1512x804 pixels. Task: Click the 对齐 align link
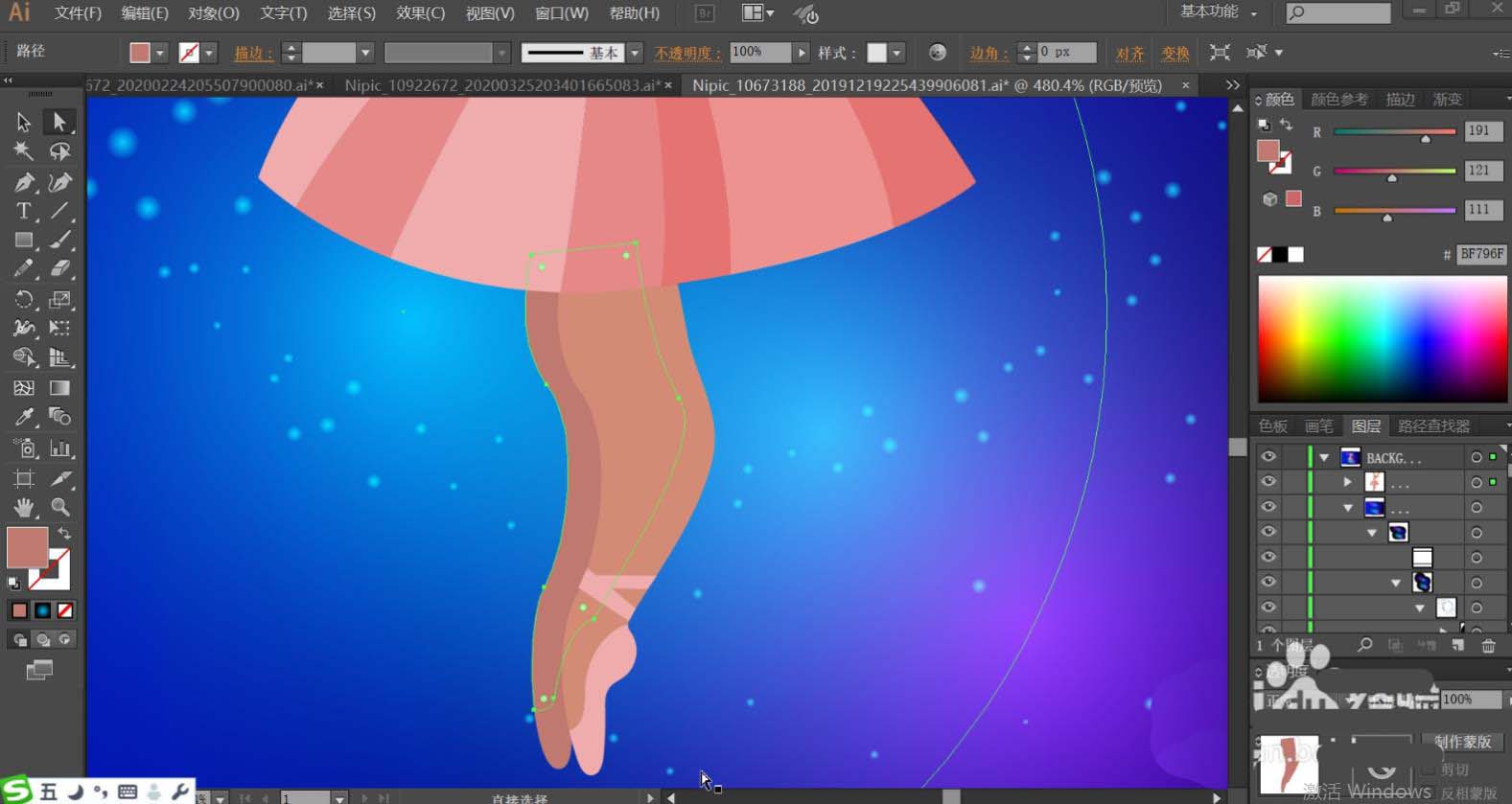tap(1129, 53)
